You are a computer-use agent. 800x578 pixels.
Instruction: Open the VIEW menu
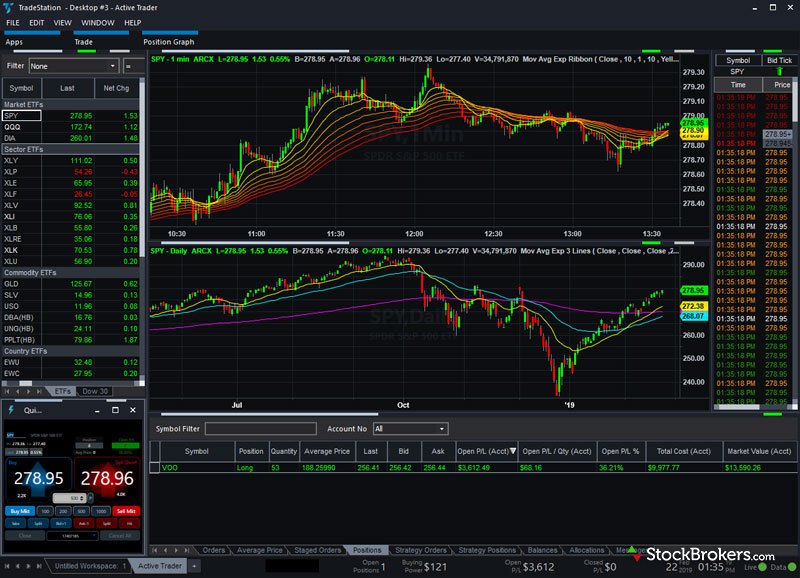point(62,23)
